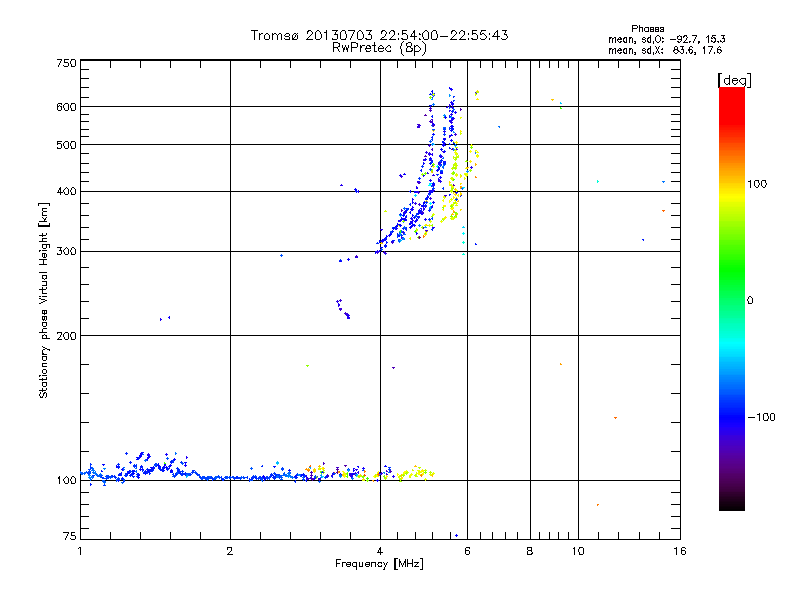
Task: Click the y-axis tick label "400"
Action: tap(66, 191)
